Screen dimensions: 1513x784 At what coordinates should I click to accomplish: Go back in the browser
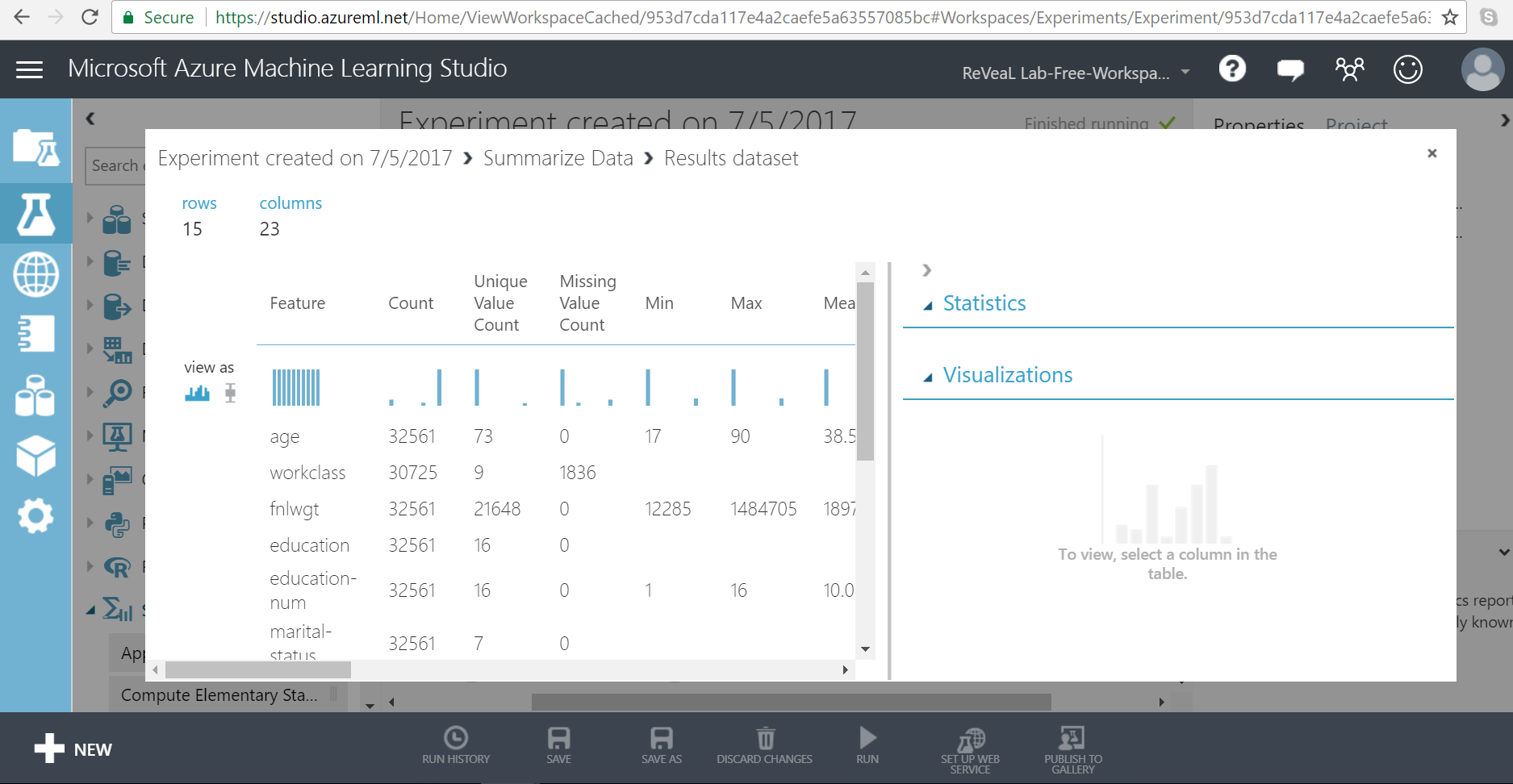(22, 17)
